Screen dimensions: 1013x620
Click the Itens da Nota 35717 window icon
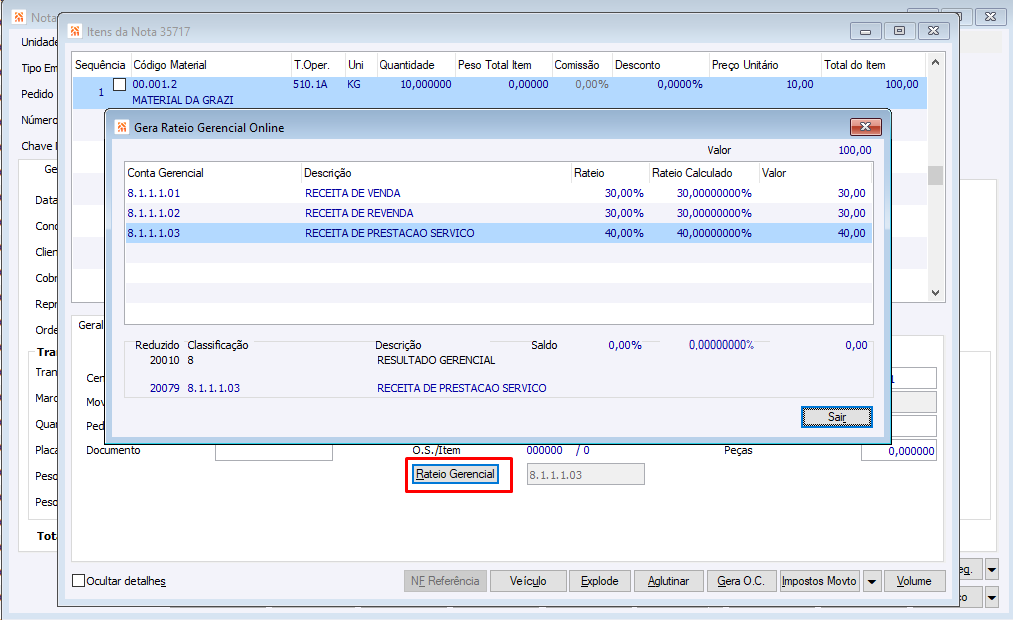point(75,31)
